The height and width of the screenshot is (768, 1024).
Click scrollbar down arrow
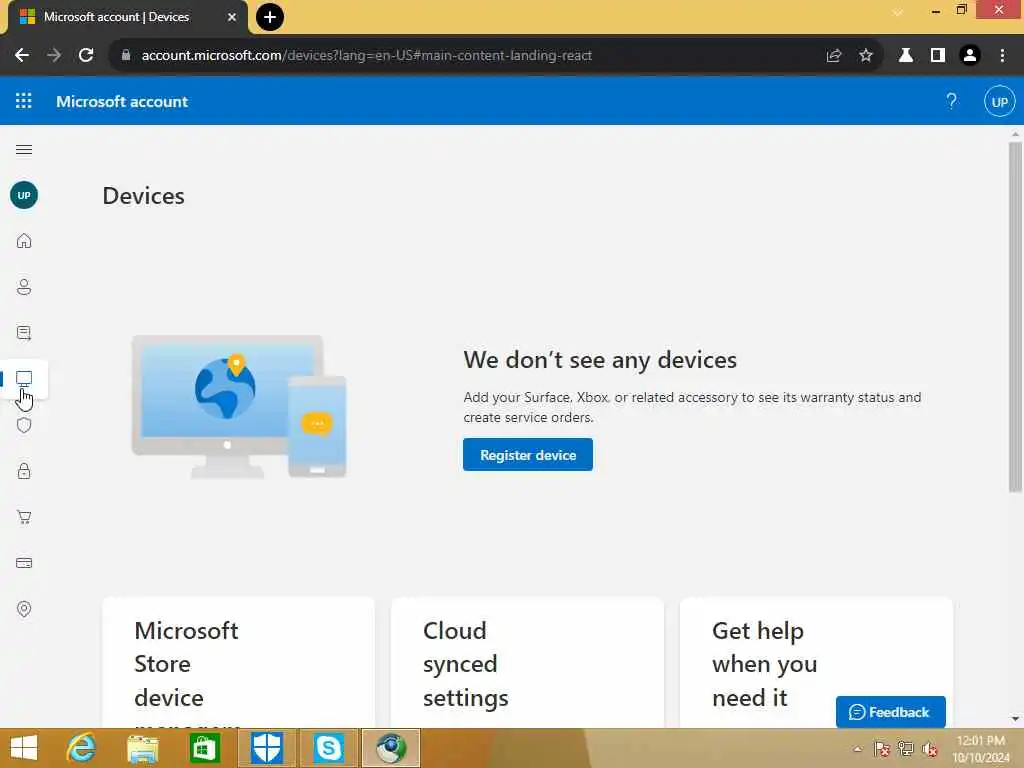pyautogui.click(x=1015, y=719)
